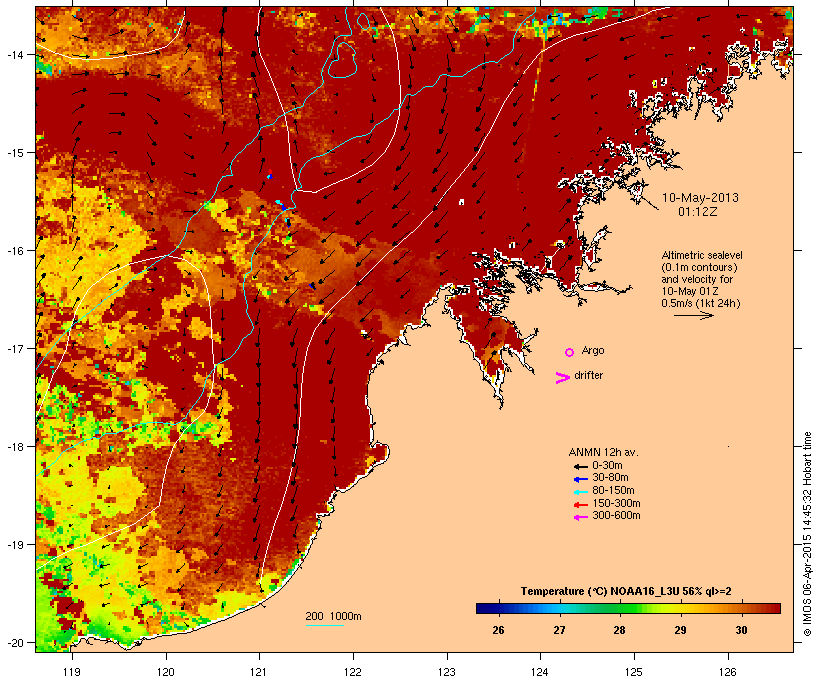
Task: Click the color bar value 27
Action: click(x=559, y=630)
